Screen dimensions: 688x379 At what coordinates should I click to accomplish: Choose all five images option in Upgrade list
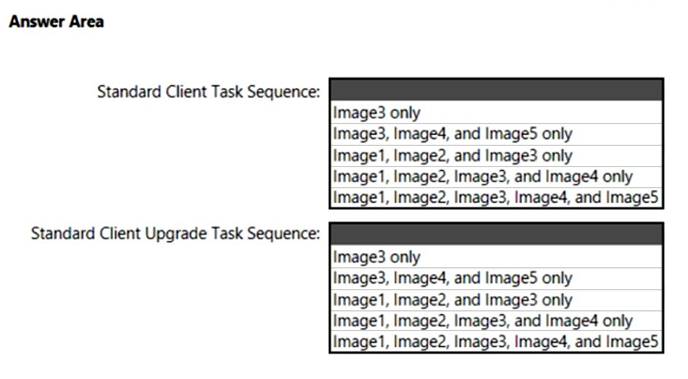(x=496, y=342)
